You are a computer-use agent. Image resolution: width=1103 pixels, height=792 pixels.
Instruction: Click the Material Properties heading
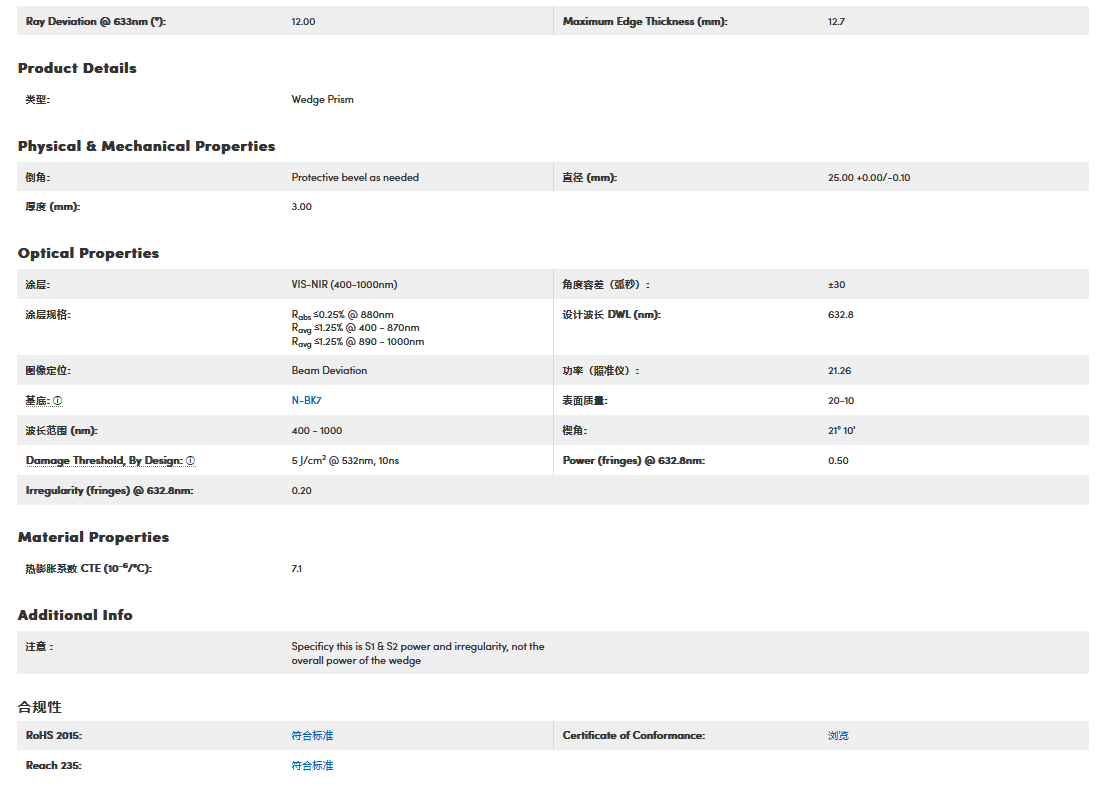[93, 537]
